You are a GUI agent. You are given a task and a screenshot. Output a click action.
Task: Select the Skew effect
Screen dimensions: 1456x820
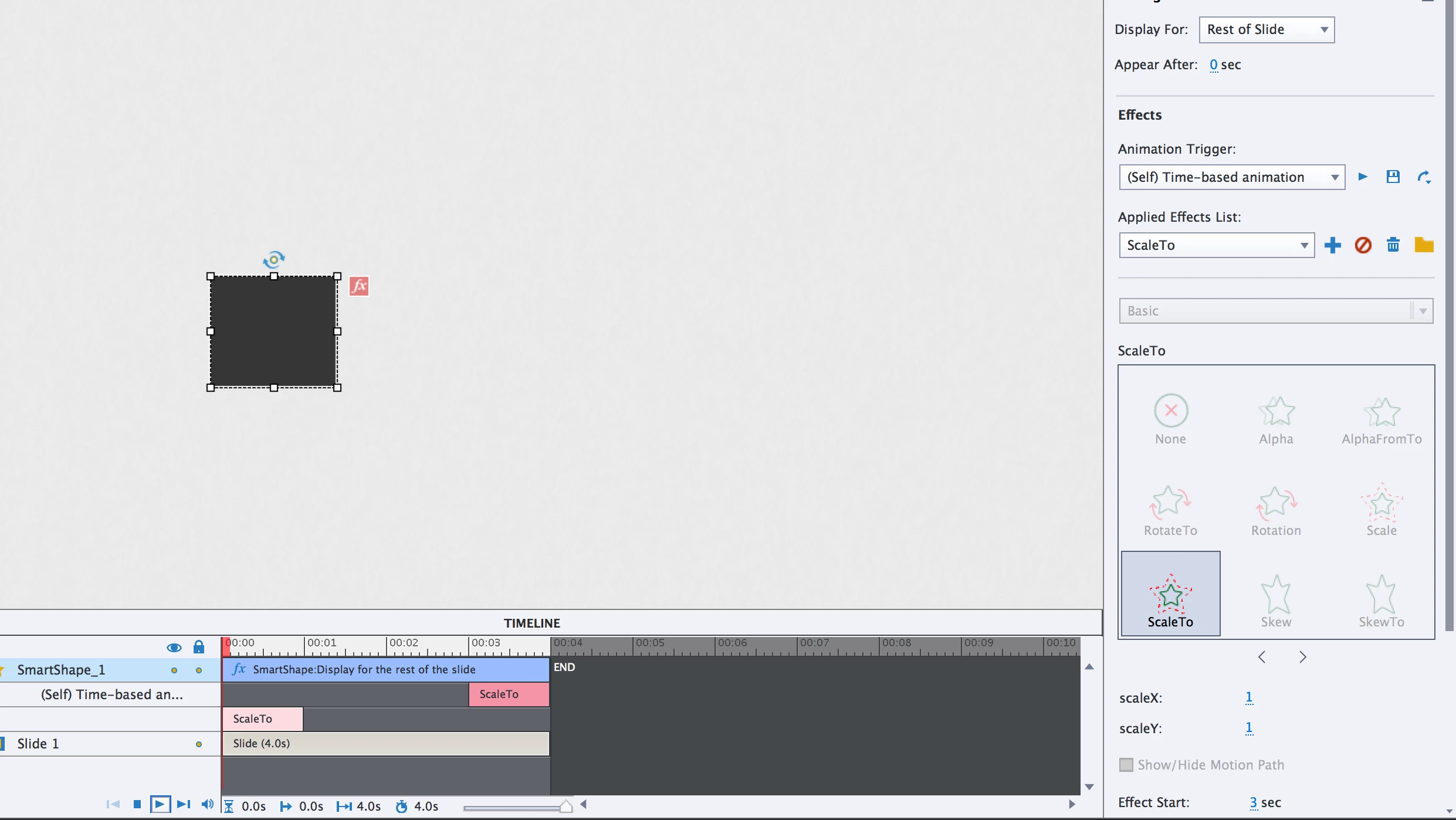[1276, 601]
